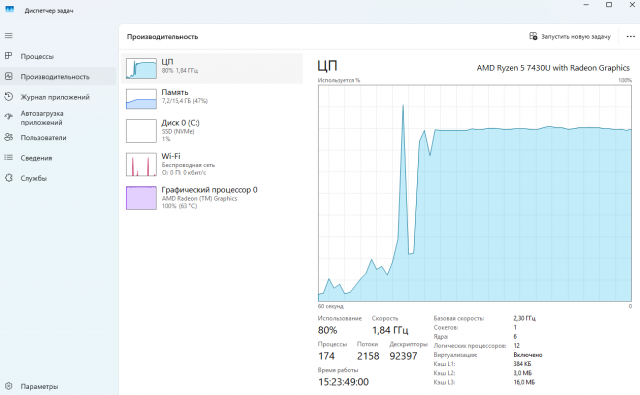Image resolution: width=640 pixels, height=395 pixels.
Task: Close the Task Manager window
Action: (x=631, y=5)
